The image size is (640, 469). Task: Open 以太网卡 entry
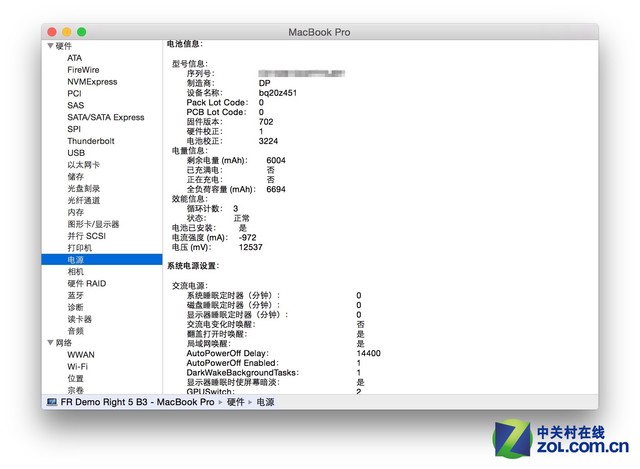click(83, 164)
